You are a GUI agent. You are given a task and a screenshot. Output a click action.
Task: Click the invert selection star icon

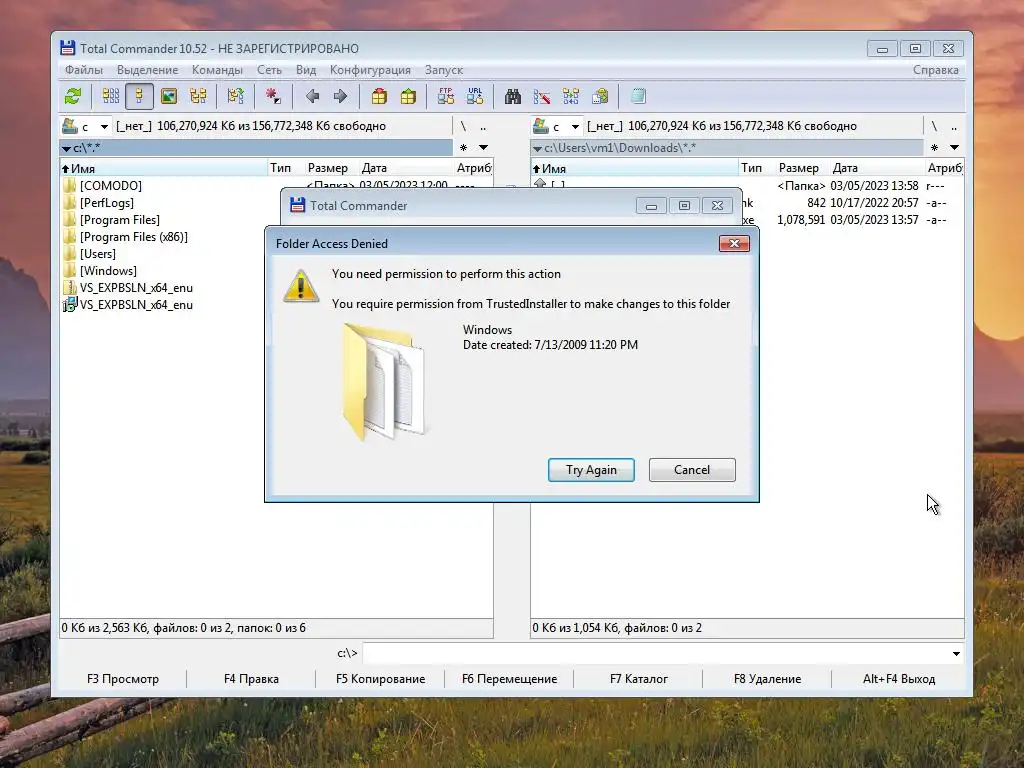click(273, 97)
